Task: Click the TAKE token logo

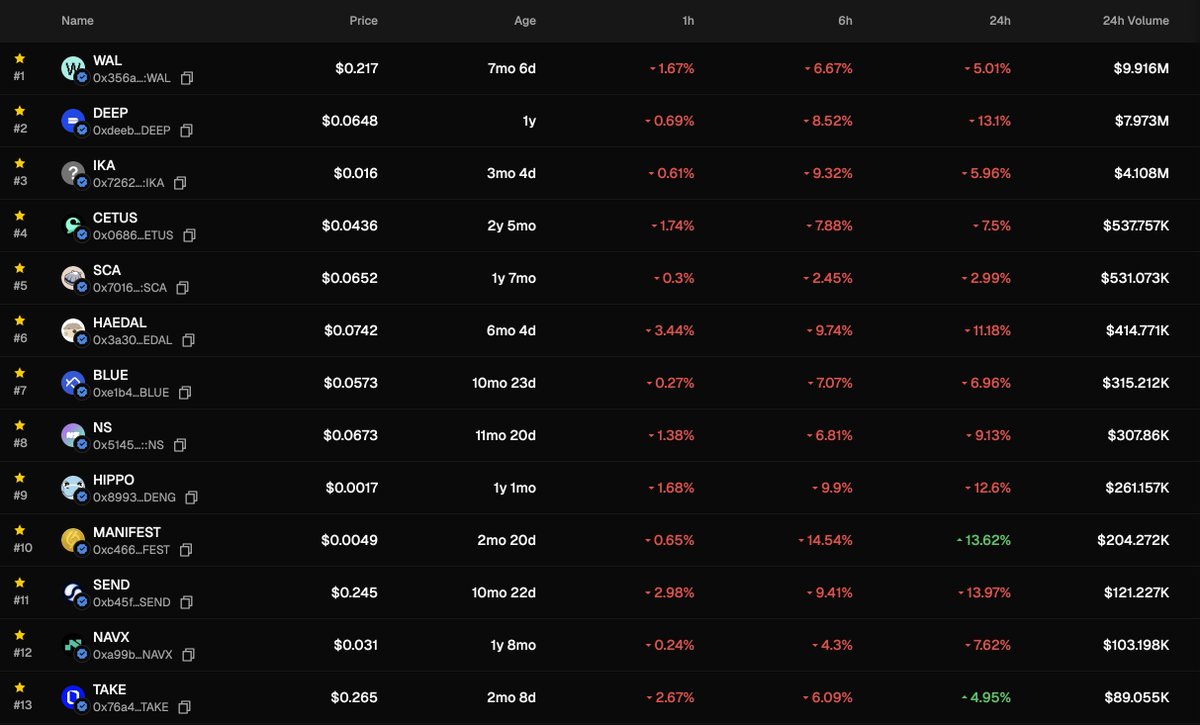Action: [73, 697]
